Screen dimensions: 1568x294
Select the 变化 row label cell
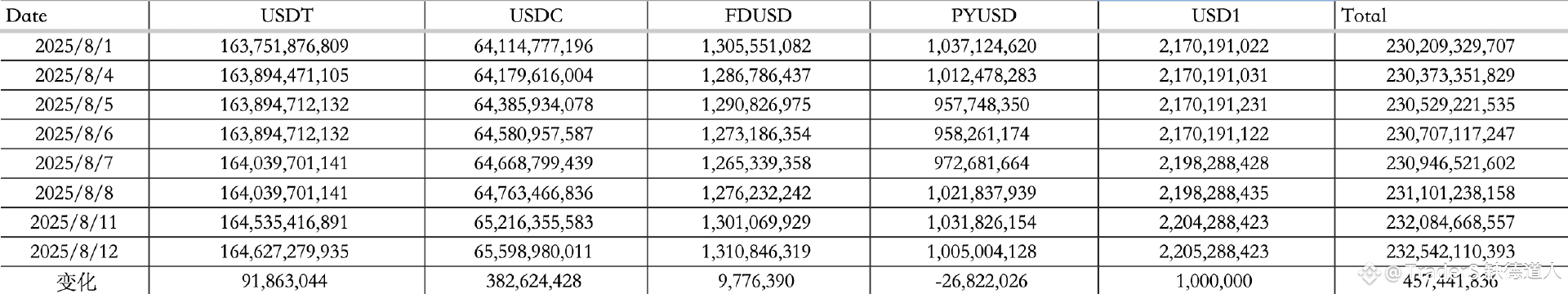coord(74,281)
